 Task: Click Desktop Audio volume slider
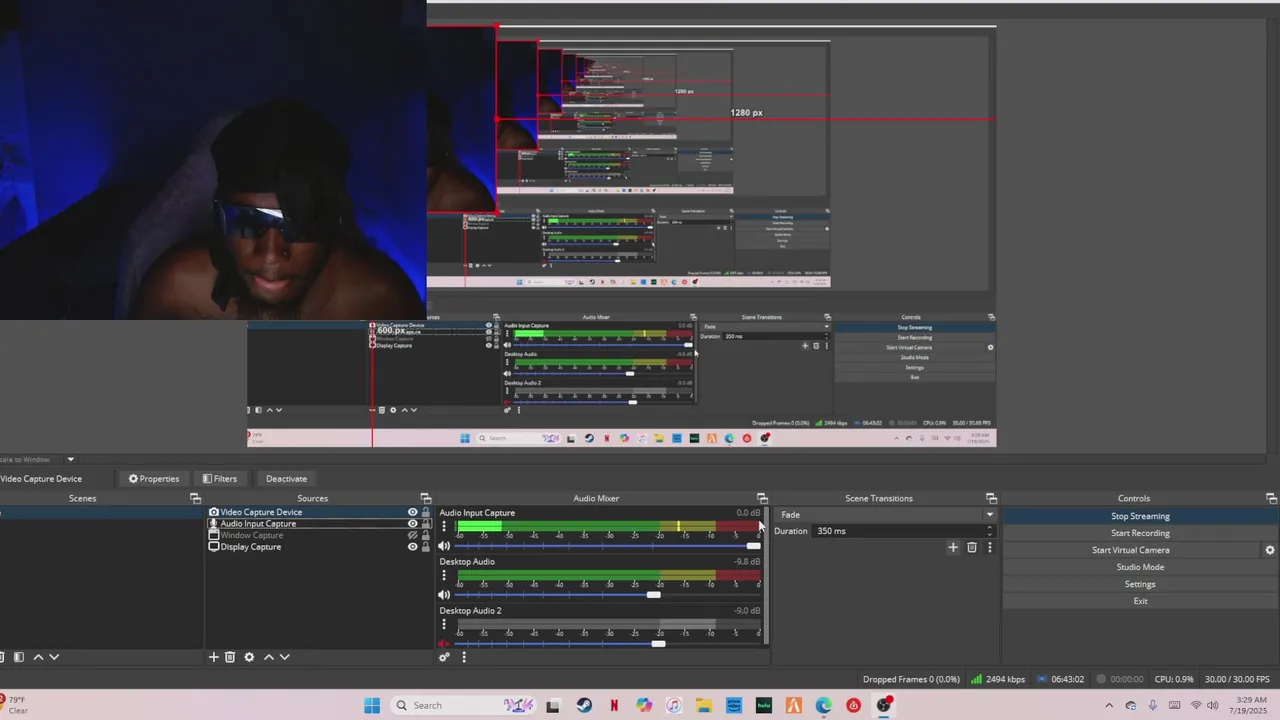tap(607, 595)
